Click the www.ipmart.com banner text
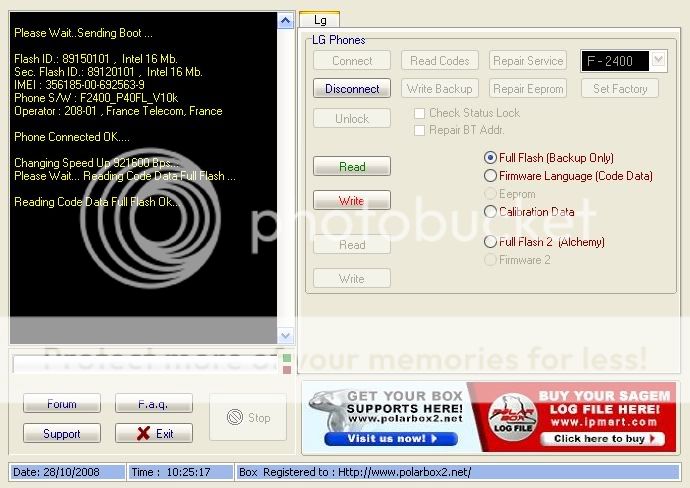This screenshot has height=488, width=690. (x=604, y=422)
